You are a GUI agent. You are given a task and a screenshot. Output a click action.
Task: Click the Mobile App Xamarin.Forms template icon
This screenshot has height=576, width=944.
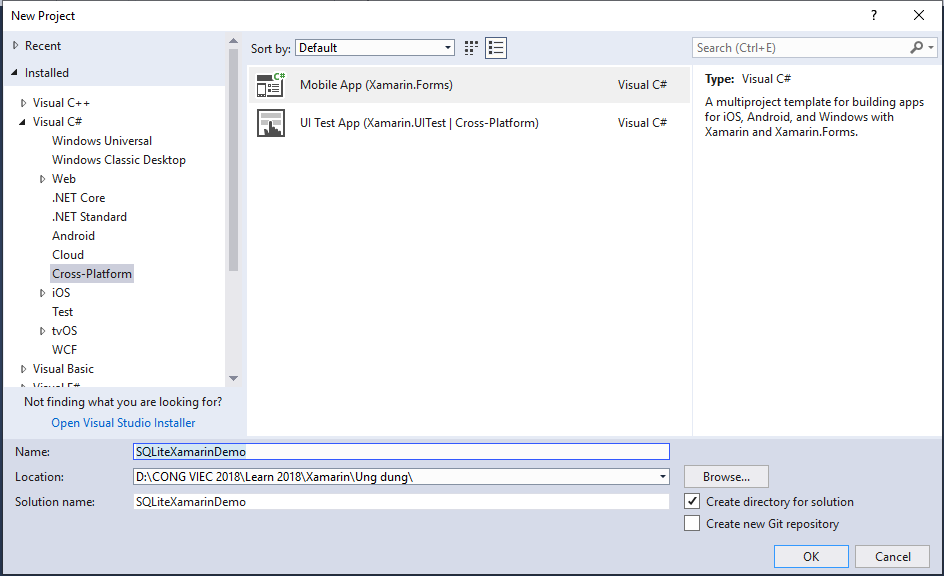point(270,85)
